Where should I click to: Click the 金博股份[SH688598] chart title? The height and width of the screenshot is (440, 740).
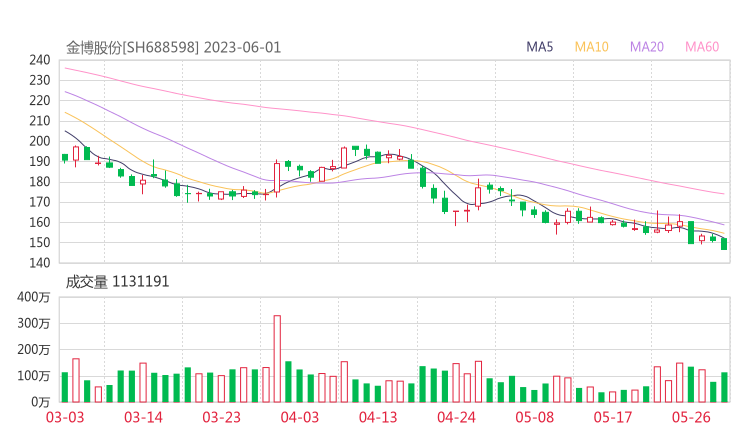(133, 47)
